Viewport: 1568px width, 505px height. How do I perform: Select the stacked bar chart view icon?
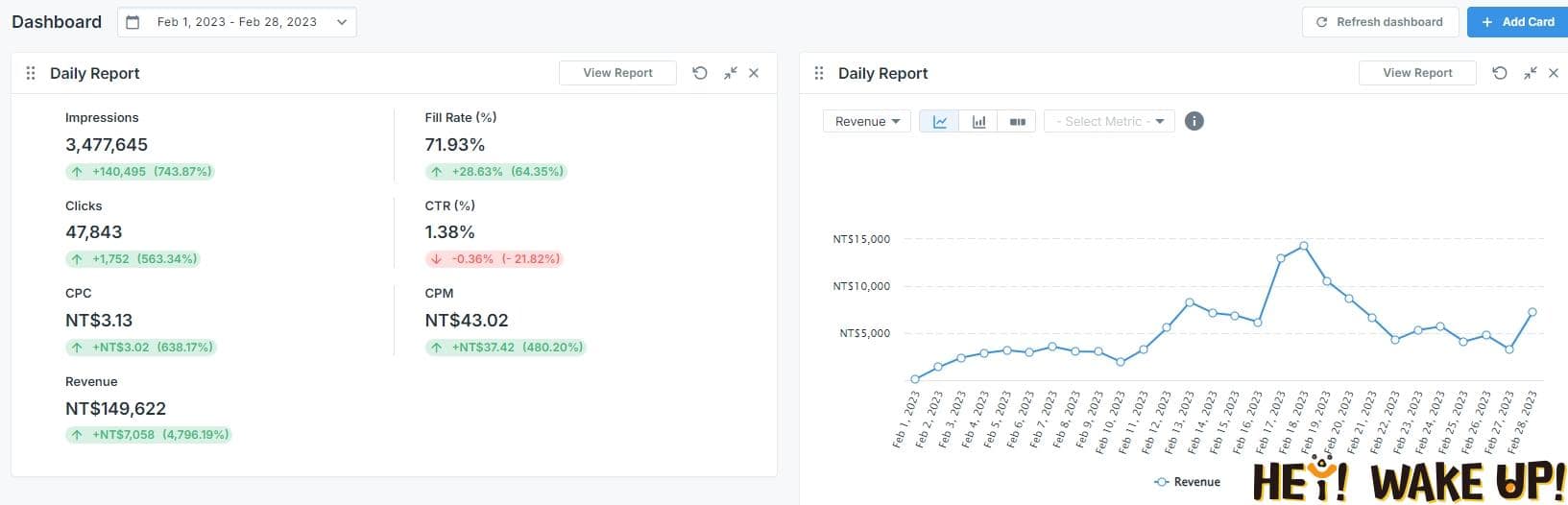[1017, 122]
